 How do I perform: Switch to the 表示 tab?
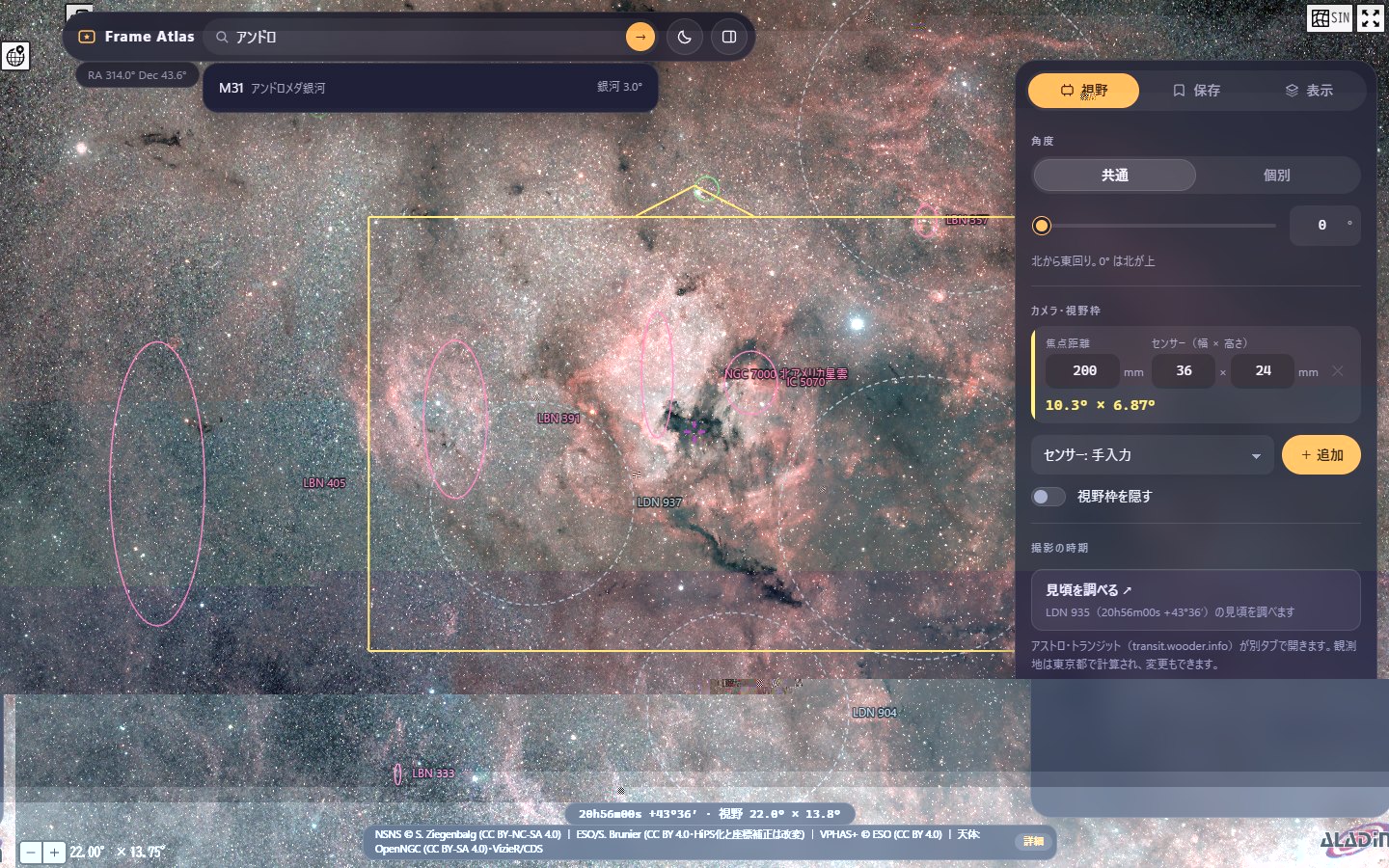click(x=1309, y=91)
